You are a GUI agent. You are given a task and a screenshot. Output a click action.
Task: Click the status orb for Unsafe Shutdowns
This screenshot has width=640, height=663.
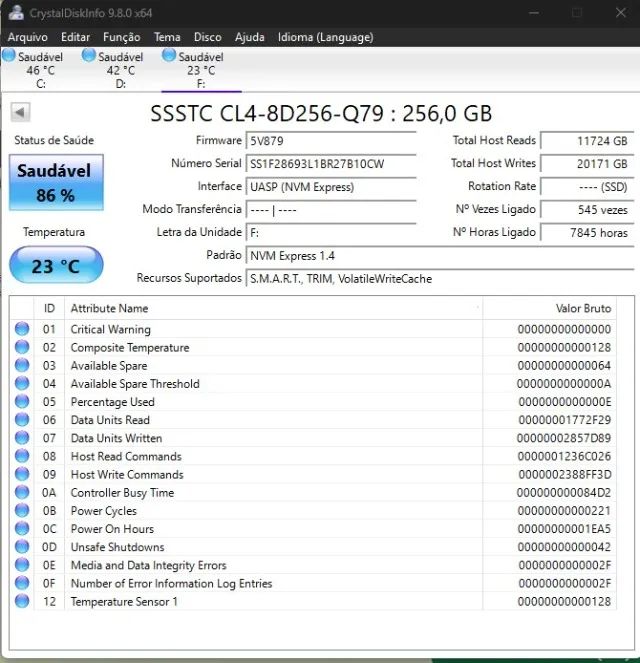(x=22, y=547)
